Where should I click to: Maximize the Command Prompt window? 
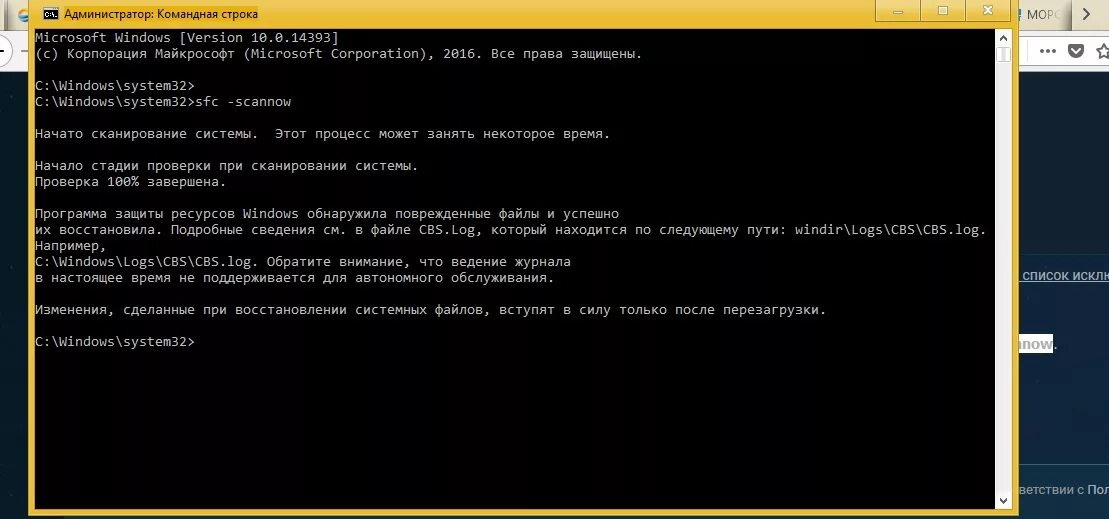(x=942, y=11)
